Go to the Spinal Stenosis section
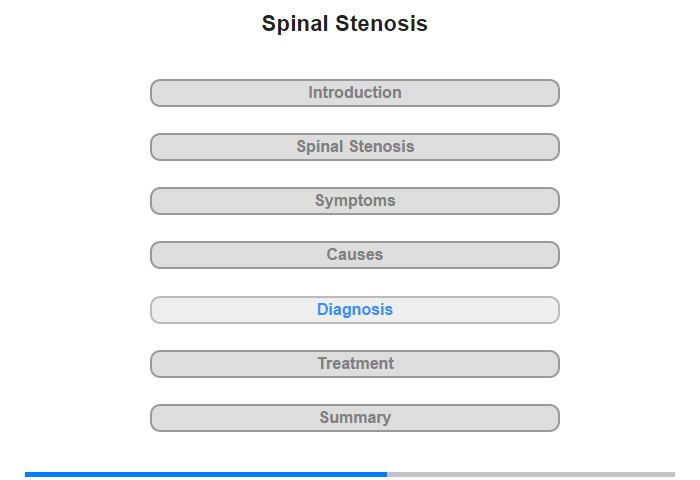 coord(354,147)
